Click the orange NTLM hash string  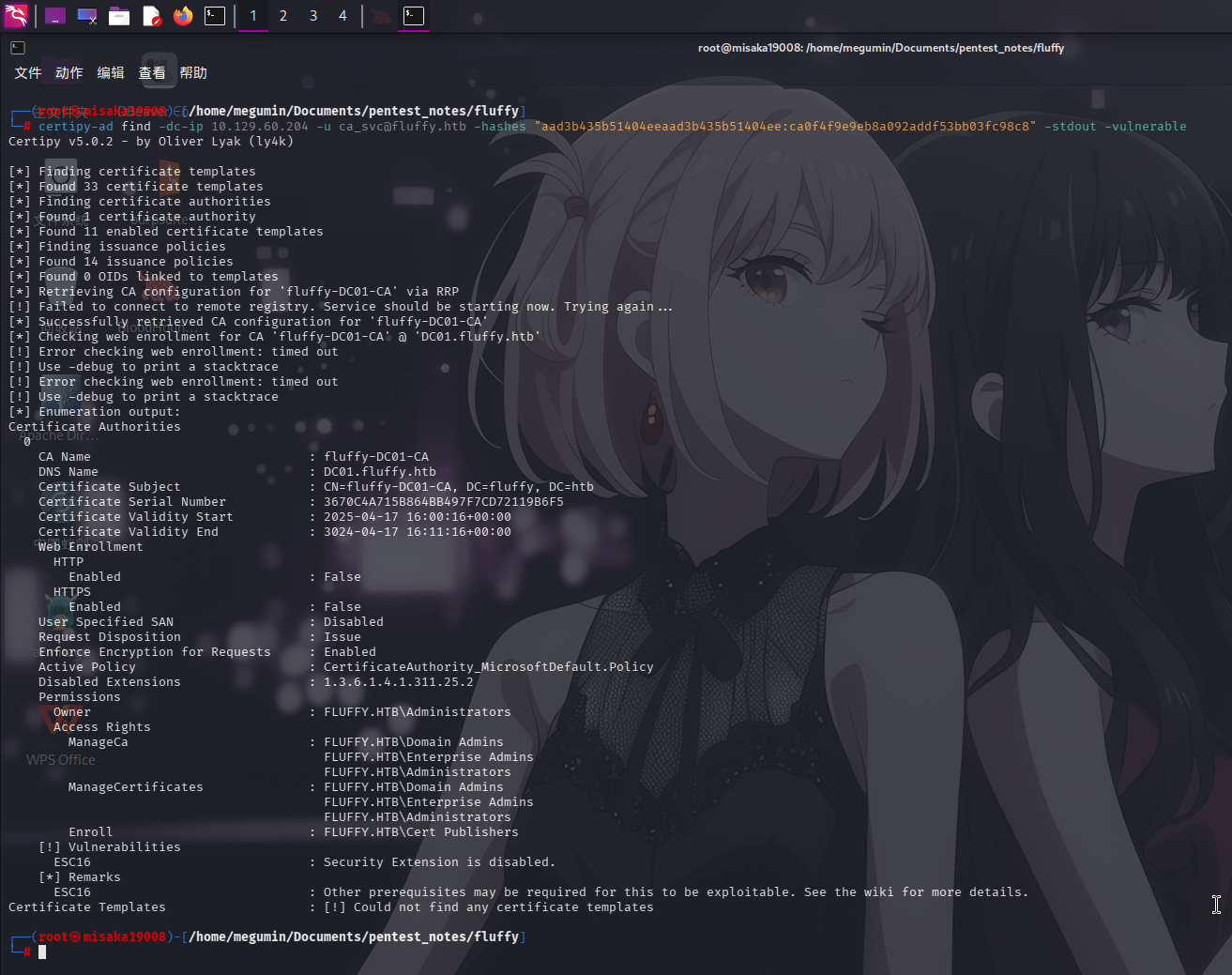click(x=785, y=127)
